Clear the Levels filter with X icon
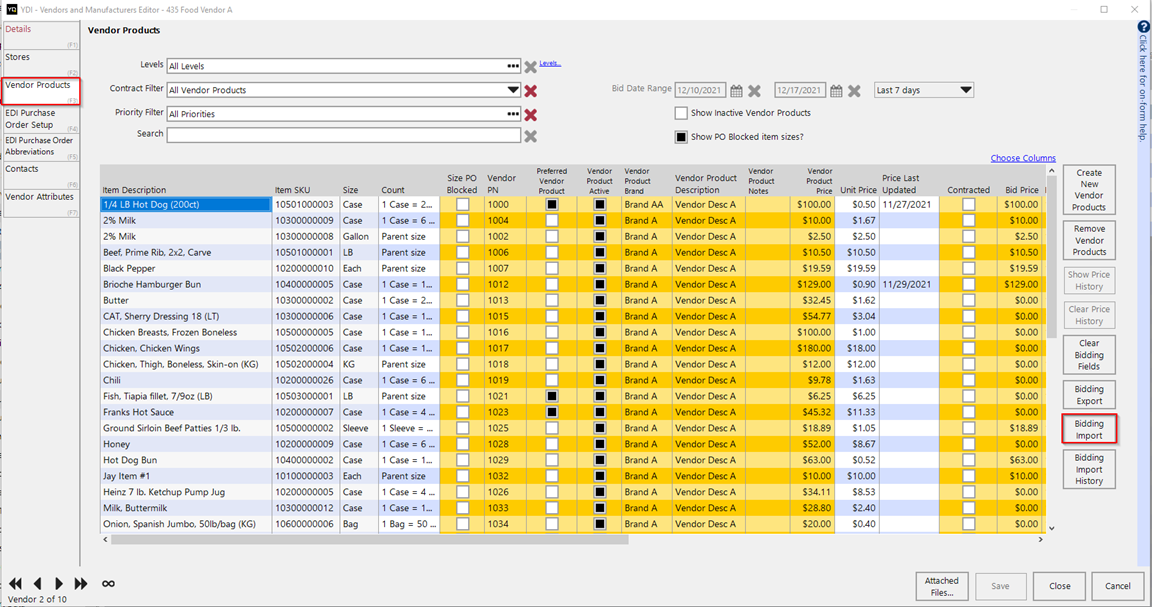This screenshot has width=1152, height=607. pyautogui.click(x=531, y=67)
